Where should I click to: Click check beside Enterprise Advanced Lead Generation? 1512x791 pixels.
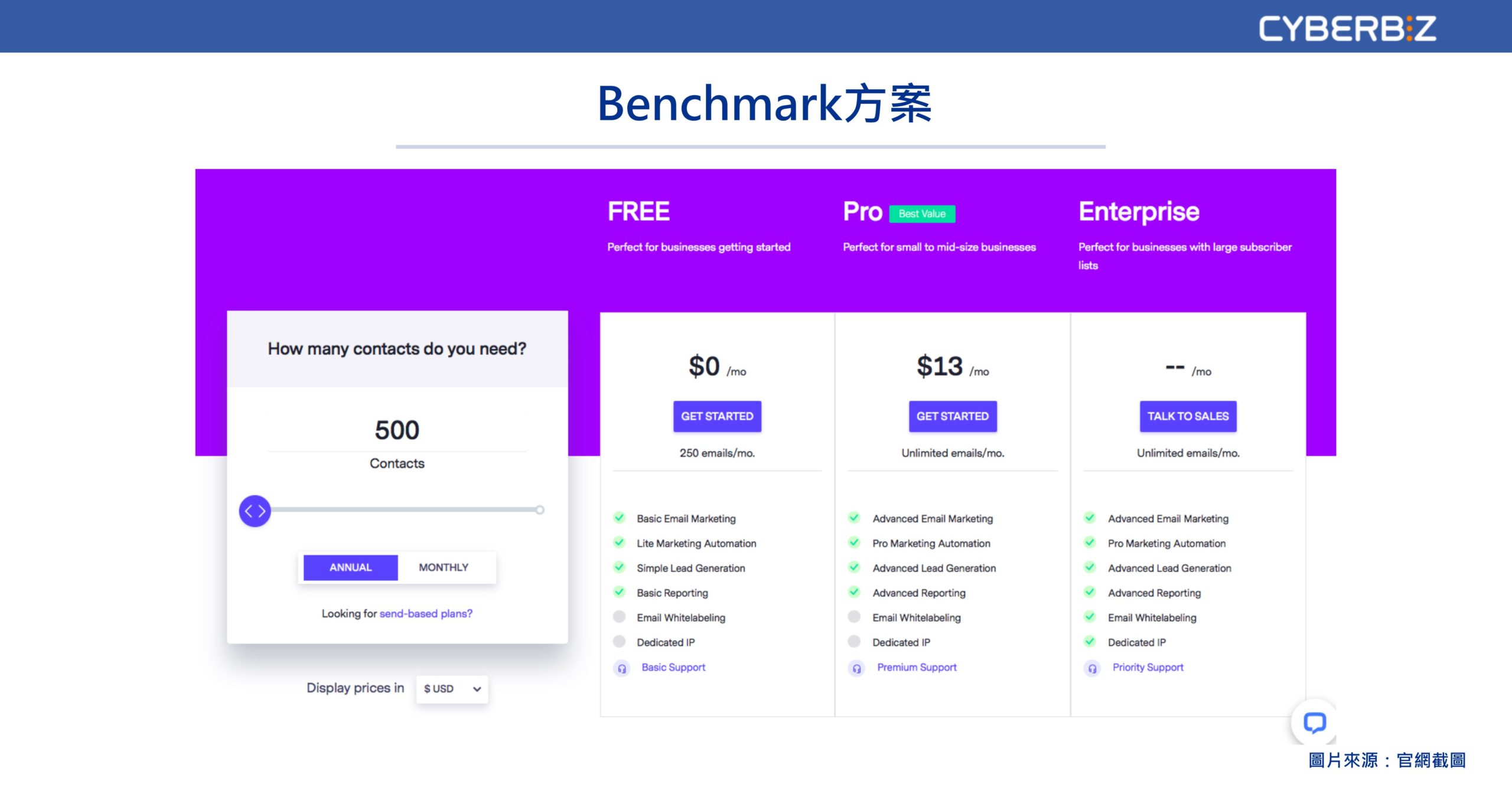click(x=1090, y=567)
